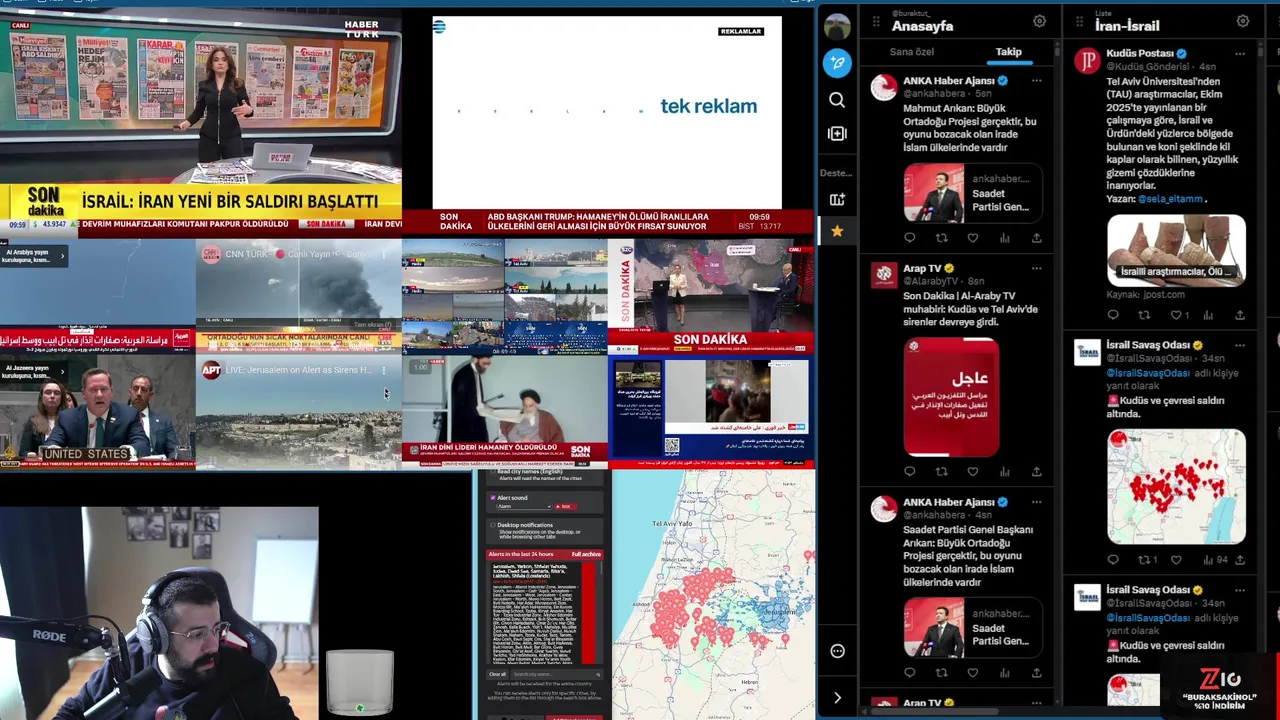
Task: Open more menu on Kudüs Postası post
Action: point(1239,53)
